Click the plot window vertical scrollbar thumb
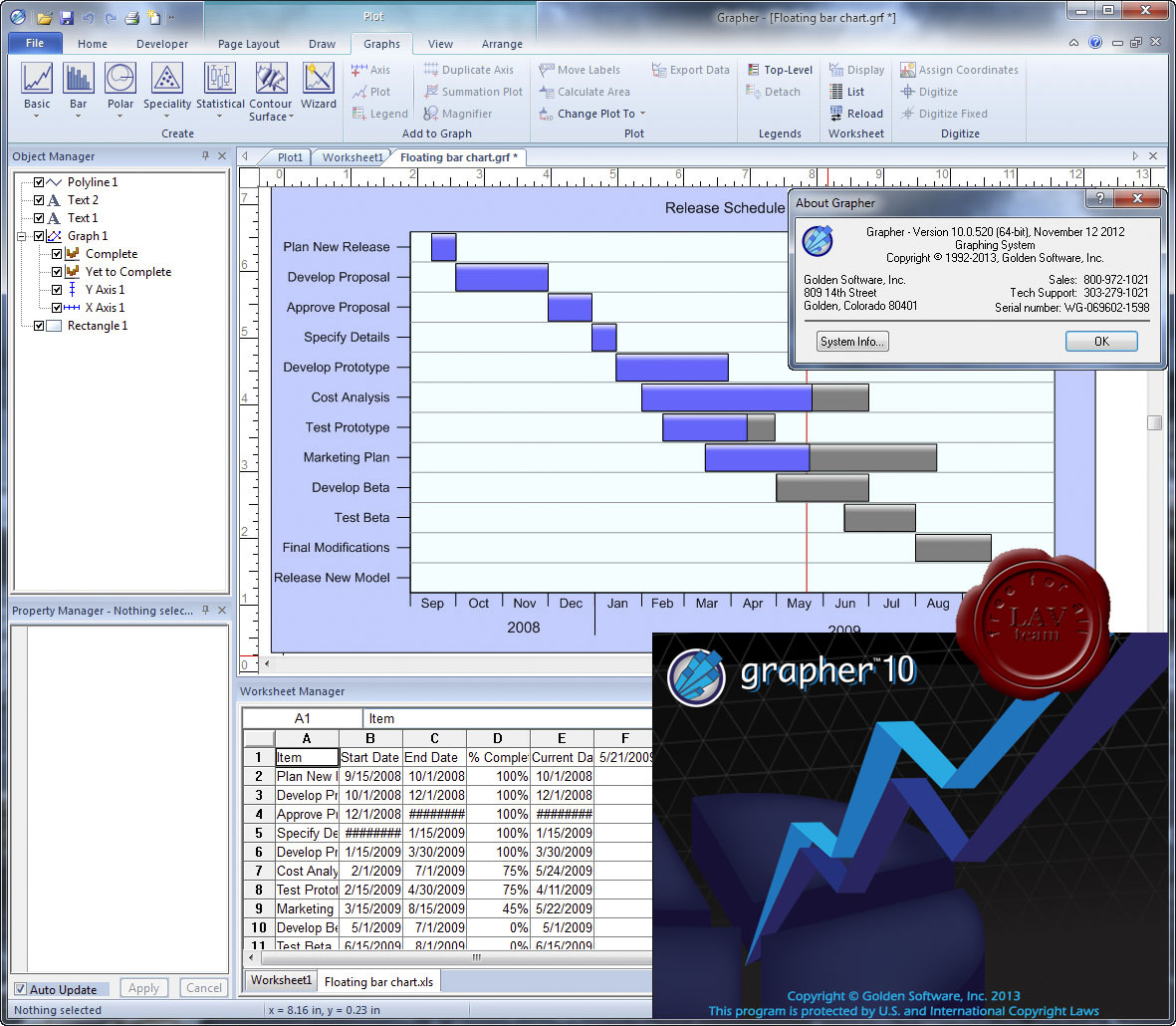Viewport: 1176px width, 1026px height. 1154,422
